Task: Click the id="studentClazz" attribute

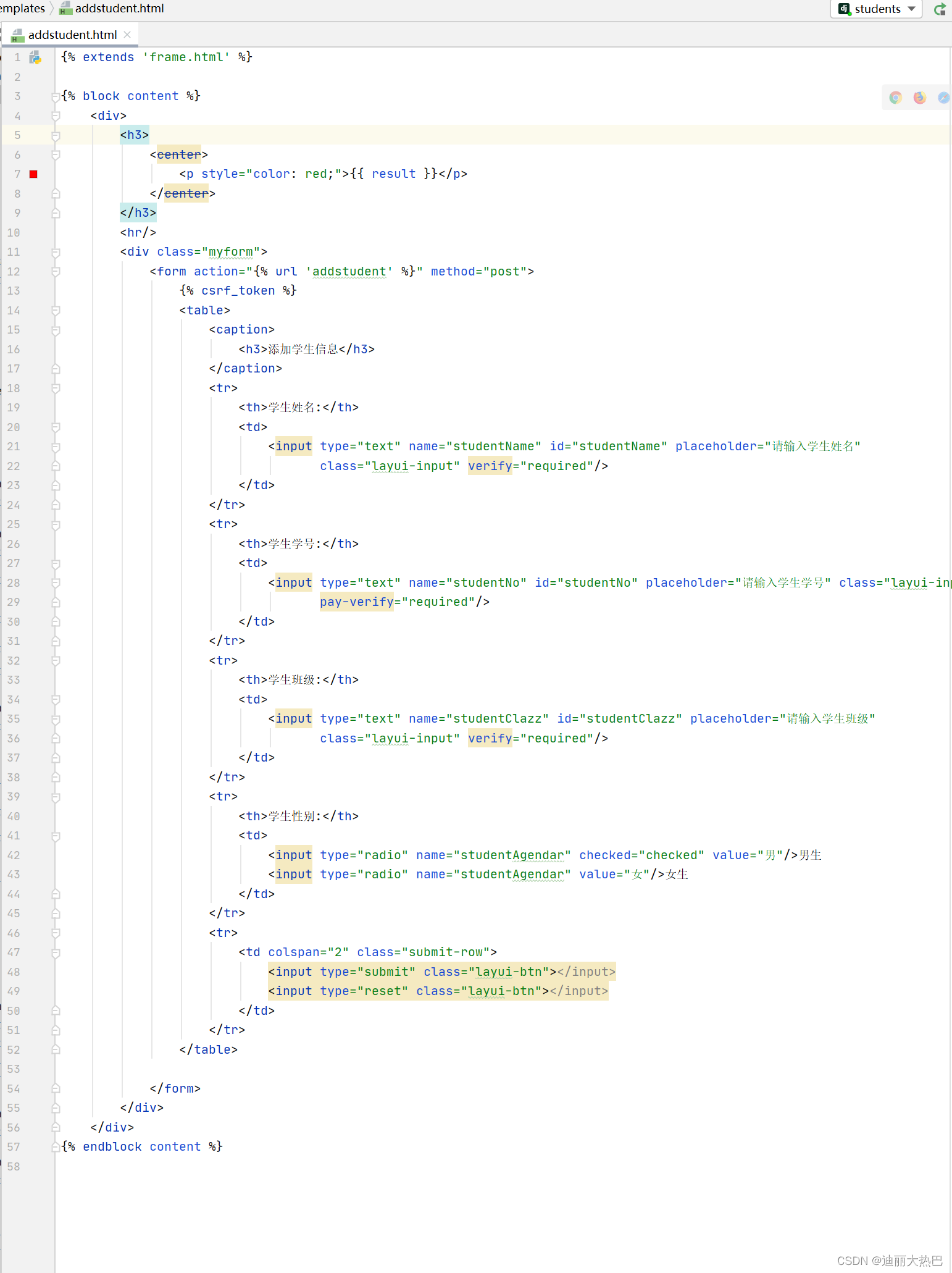Action: [620, 719]
